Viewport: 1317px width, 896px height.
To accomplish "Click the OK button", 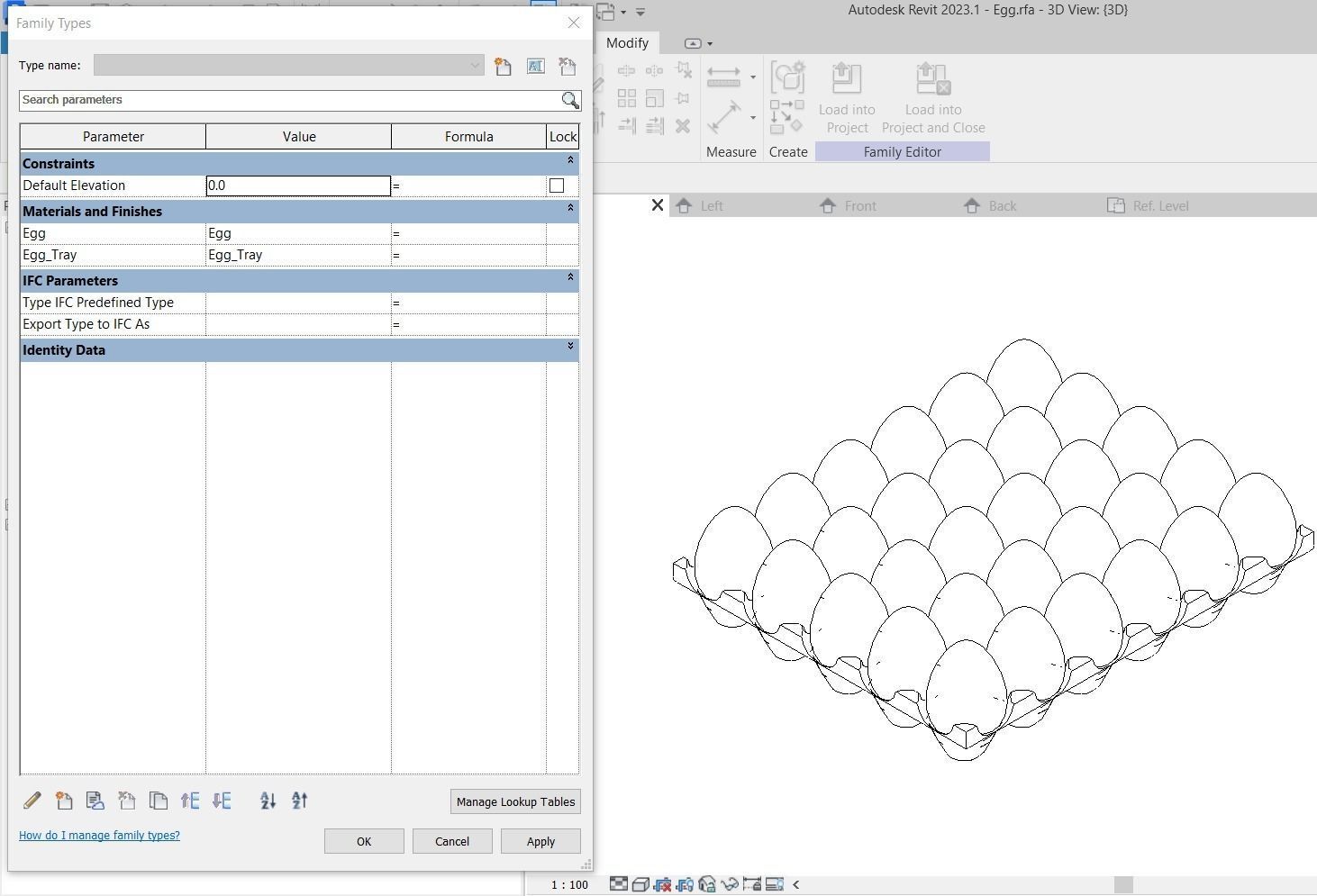I will point(364,841).
